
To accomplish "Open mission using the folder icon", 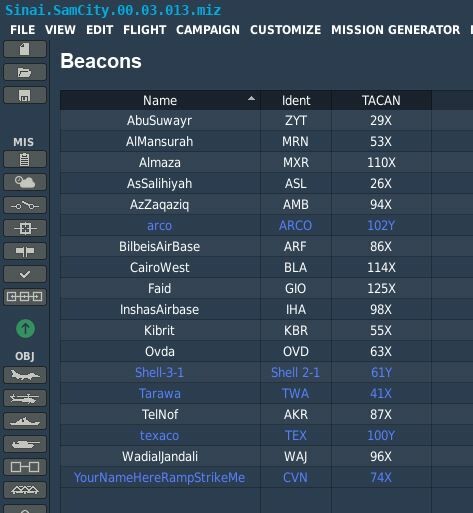I will coord(25,72).
